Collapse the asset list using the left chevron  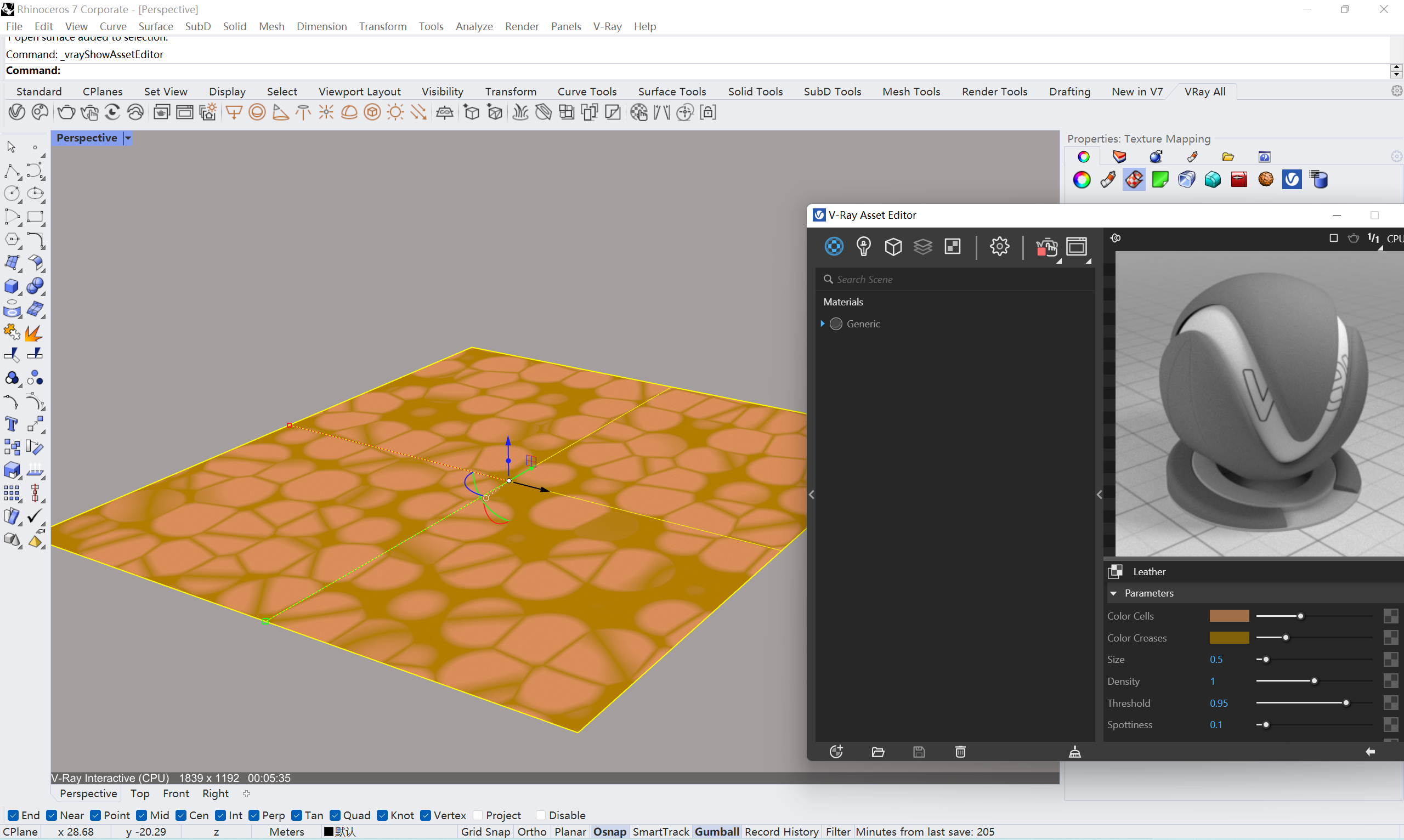(x=811, y=495)
